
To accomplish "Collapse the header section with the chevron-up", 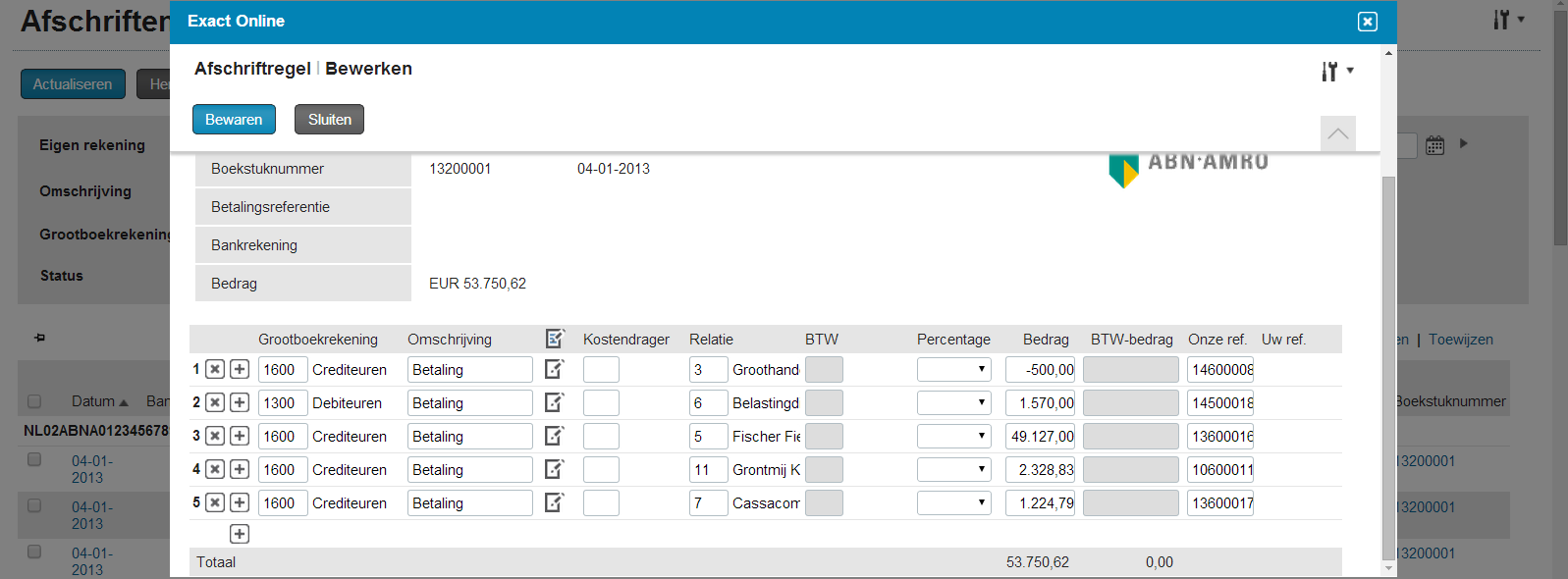I will coord(1337,133).
